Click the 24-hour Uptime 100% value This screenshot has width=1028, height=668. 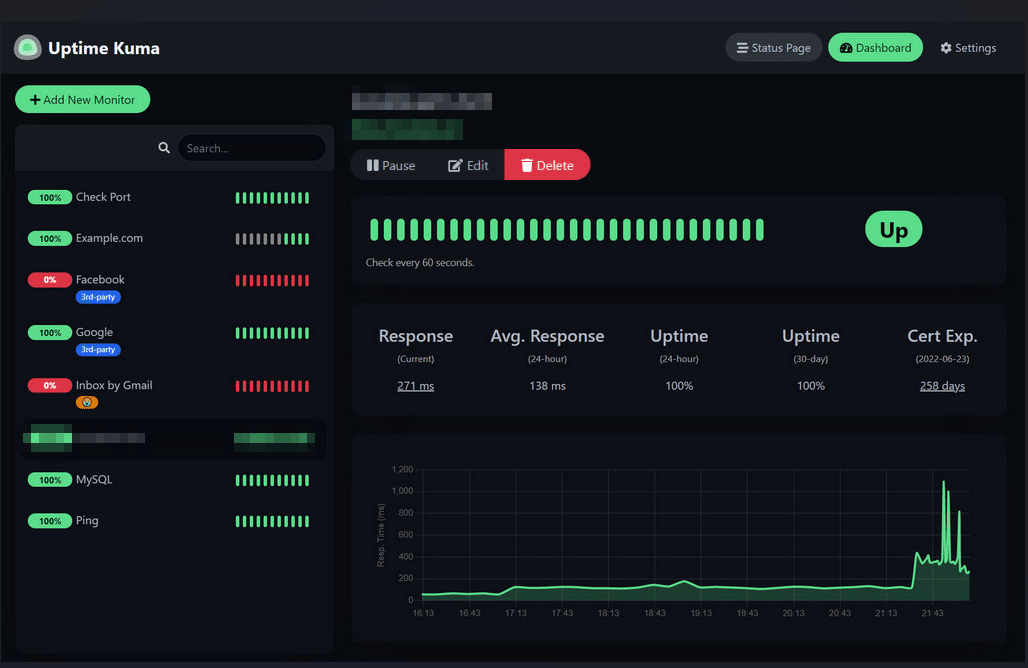click(679, 386)
